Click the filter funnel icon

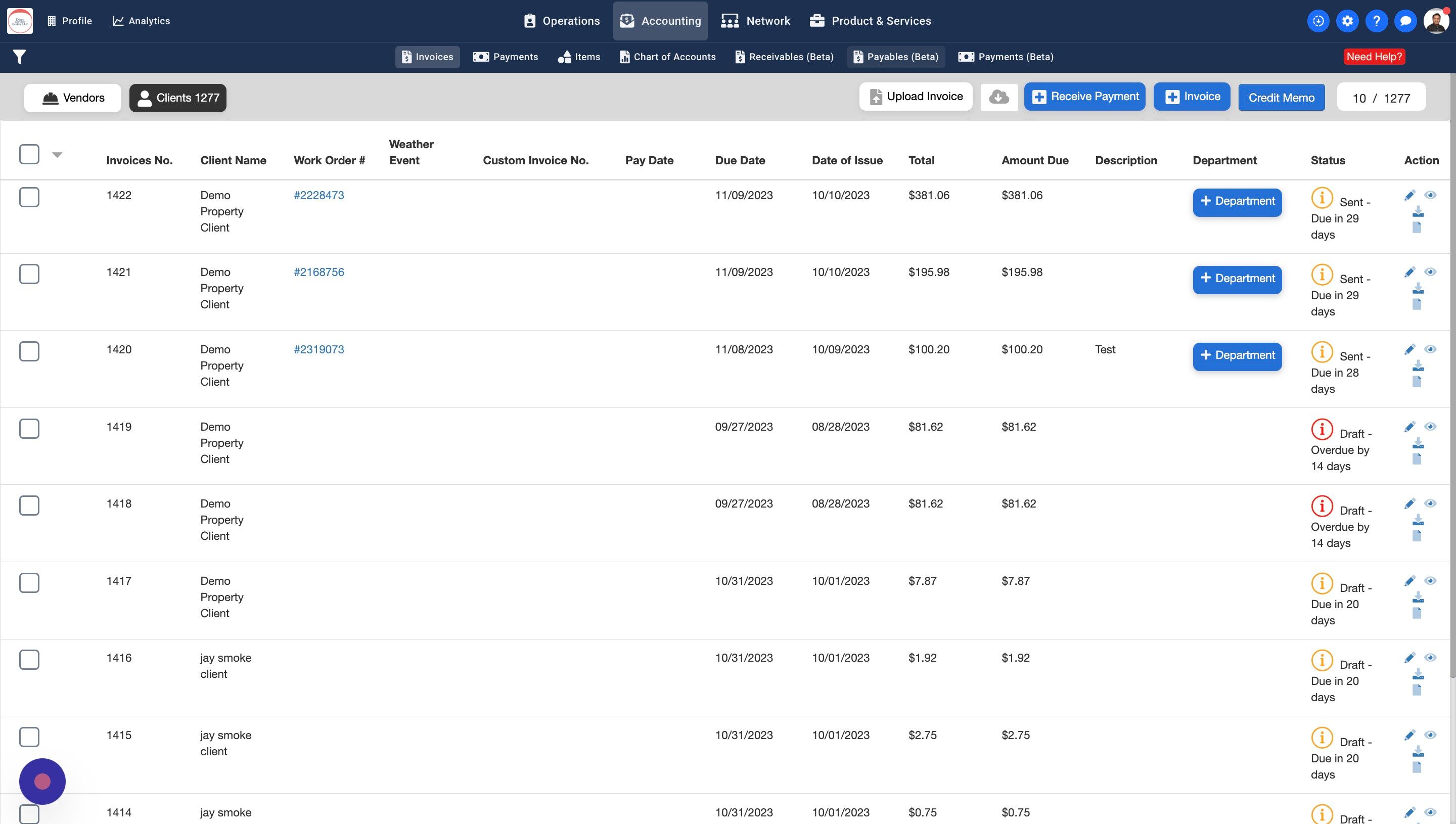coord(19,57)
